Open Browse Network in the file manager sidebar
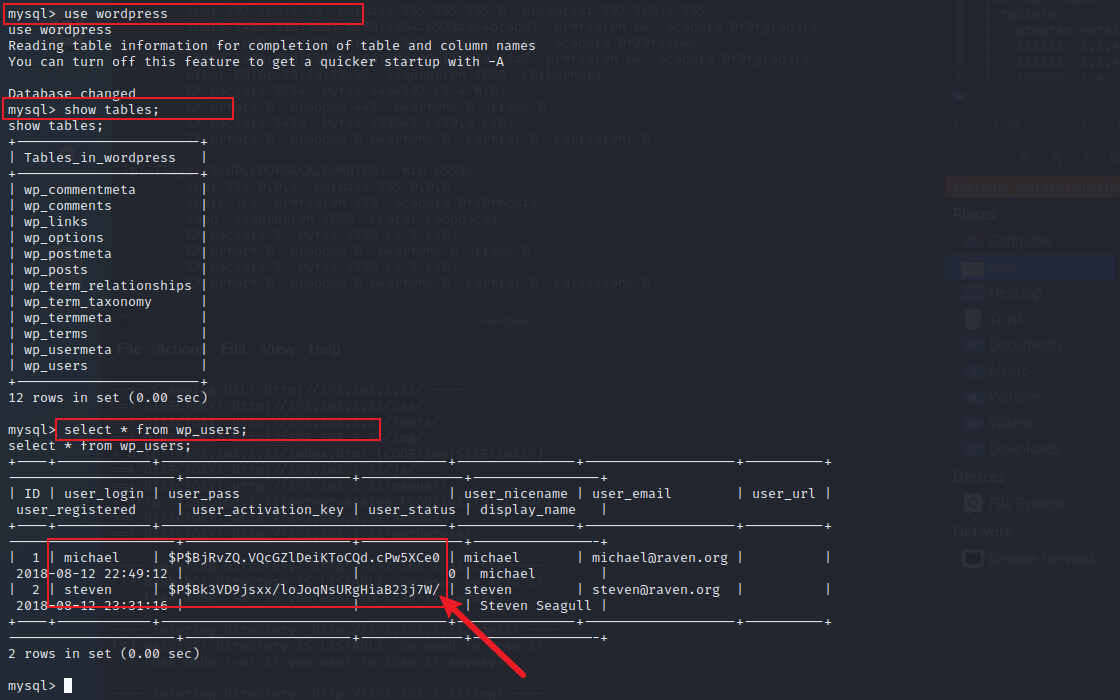 [1029, 559]
